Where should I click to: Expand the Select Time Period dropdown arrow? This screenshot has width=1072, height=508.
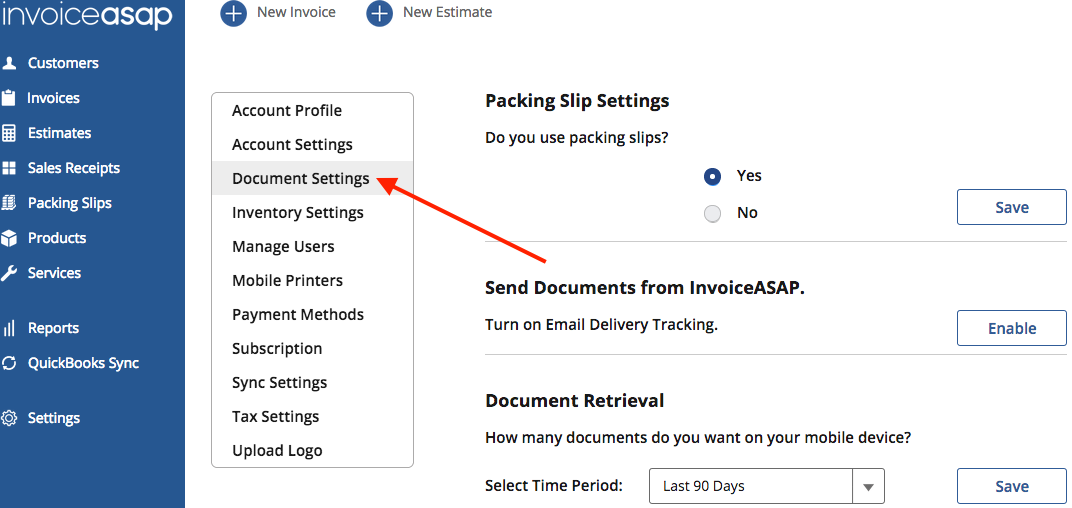(868, 487)
